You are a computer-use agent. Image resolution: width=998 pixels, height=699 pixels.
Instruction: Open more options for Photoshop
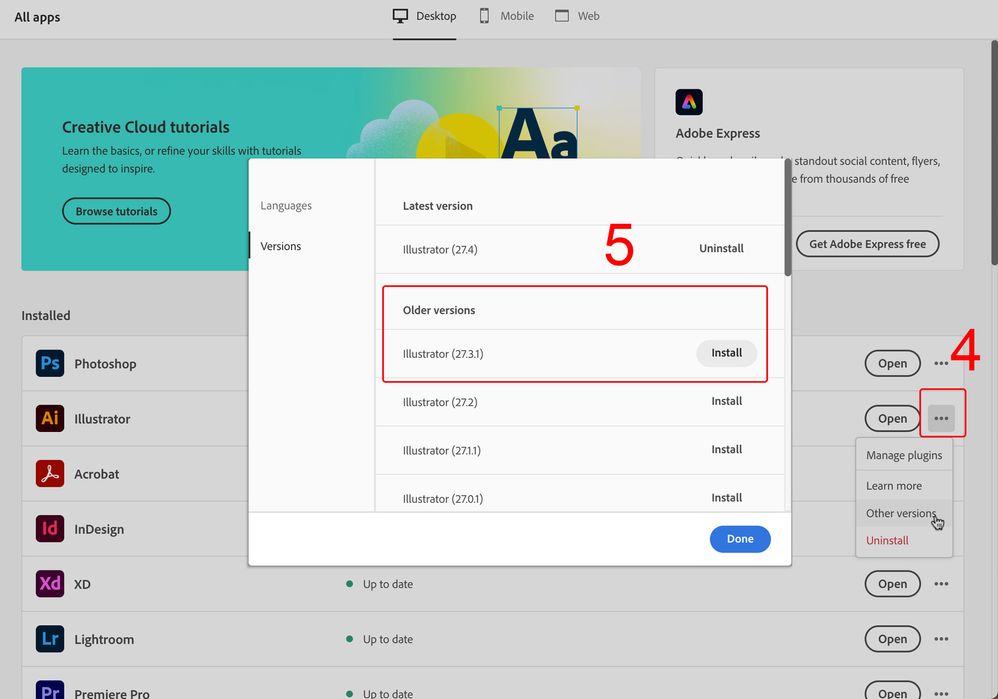(941, 364)
